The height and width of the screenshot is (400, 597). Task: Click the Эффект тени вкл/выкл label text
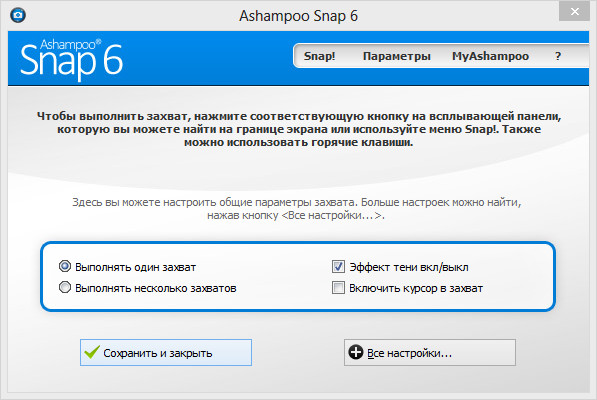[x=409, y=267]
